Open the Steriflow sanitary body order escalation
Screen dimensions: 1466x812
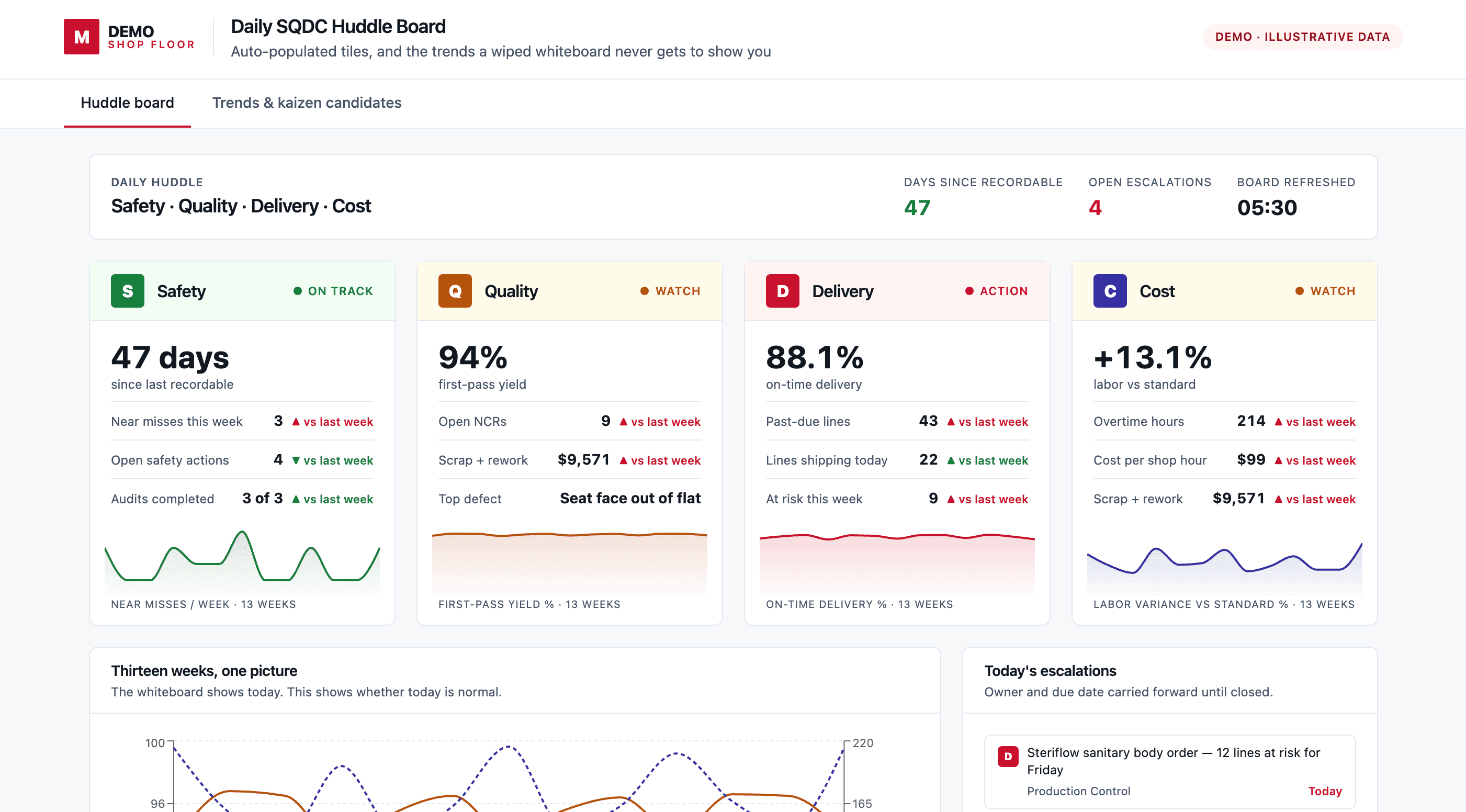coord(1169,771)
